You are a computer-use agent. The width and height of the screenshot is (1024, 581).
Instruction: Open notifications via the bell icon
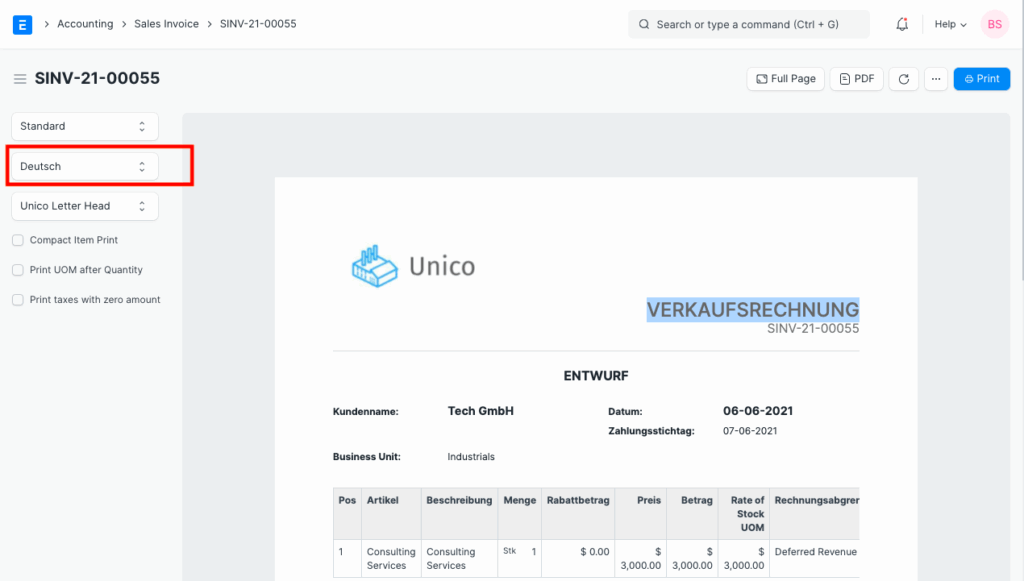(x=901, y=24)
